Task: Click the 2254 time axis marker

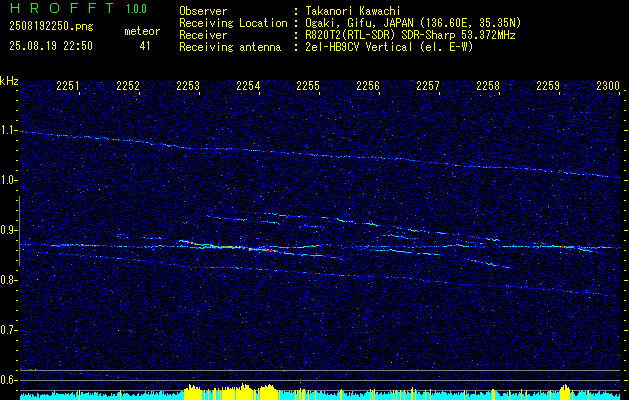Action: (x=248, y=85)
